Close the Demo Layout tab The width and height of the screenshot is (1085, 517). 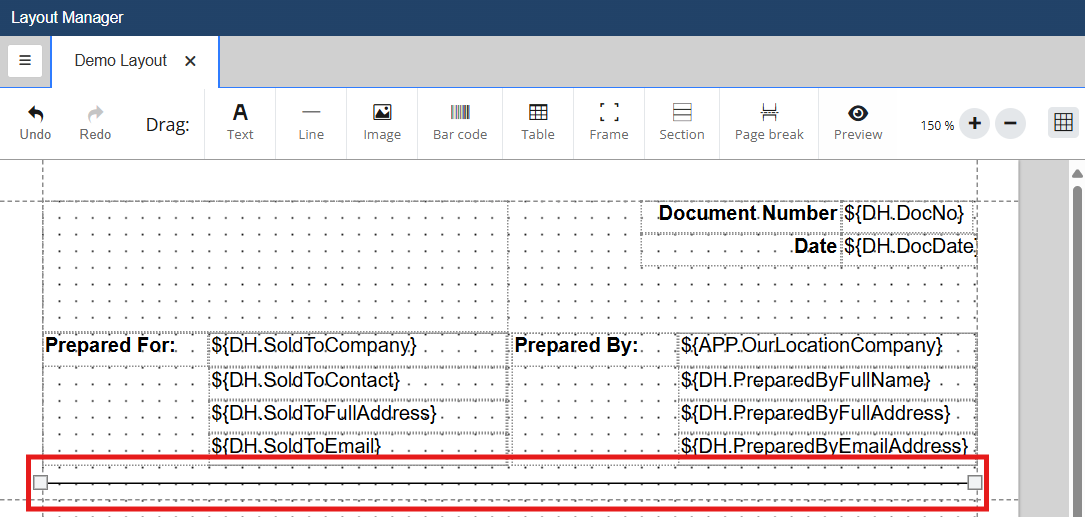click(190, 61)
